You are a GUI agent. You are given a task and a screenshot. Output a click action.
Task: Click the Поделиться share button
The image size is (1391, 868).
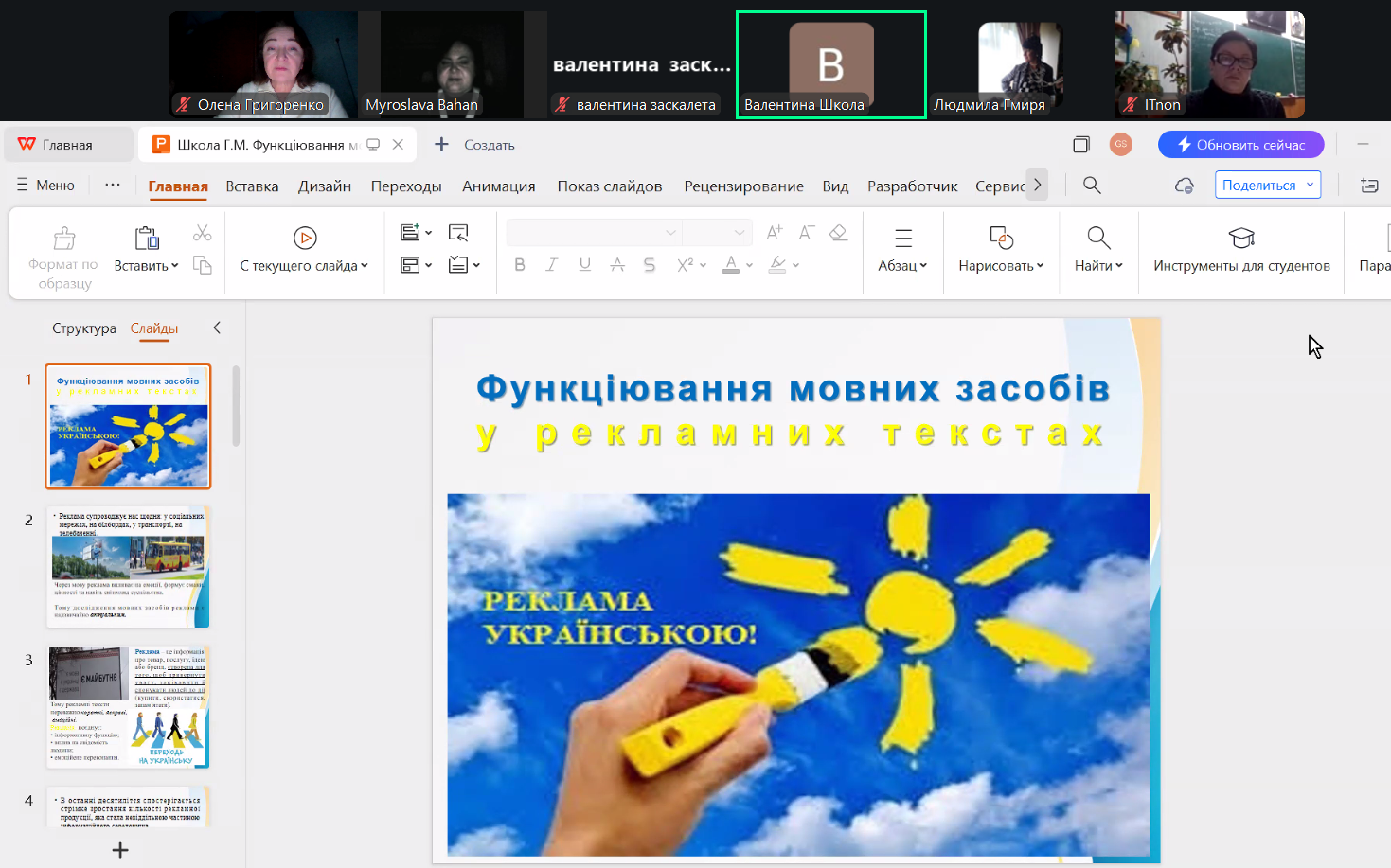point(1259,186)
